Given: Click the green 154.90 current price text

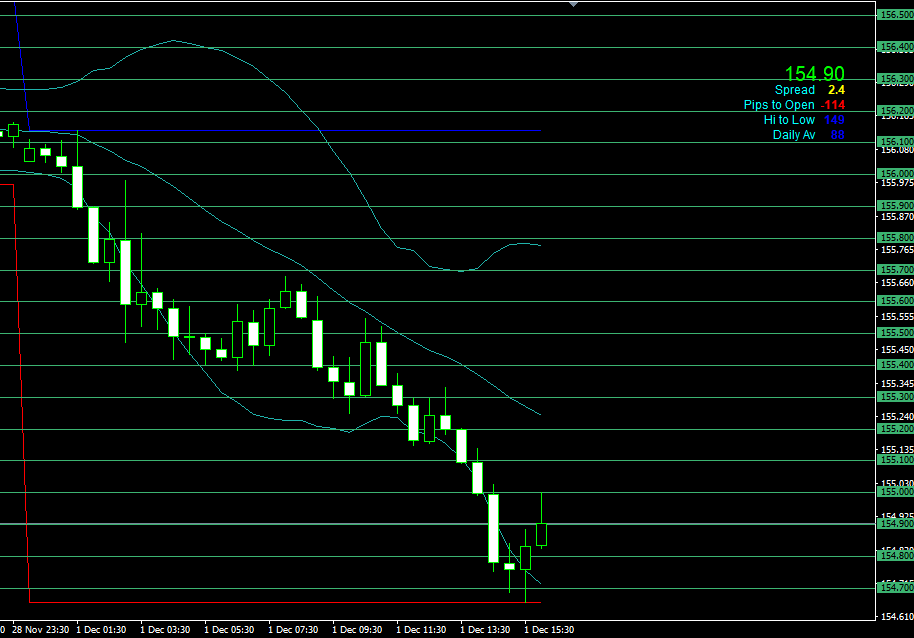Looking at the screenshot, I should coord(814,74).
